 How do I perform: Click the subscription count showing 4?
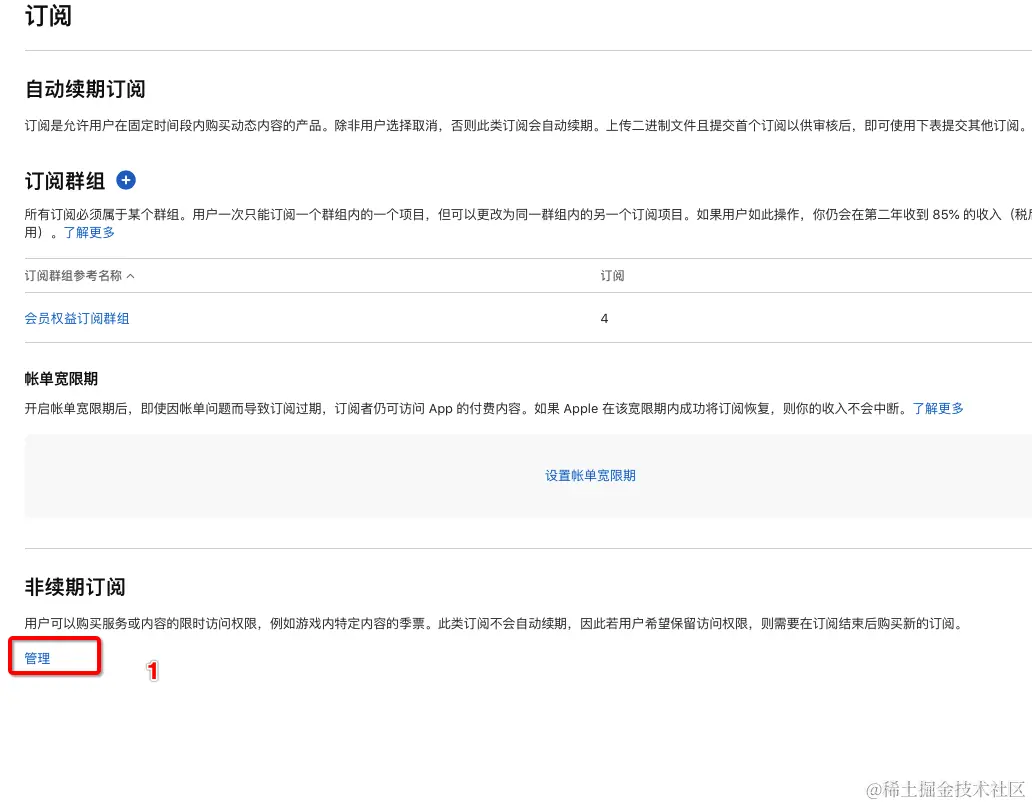click(x=605, y=318)
